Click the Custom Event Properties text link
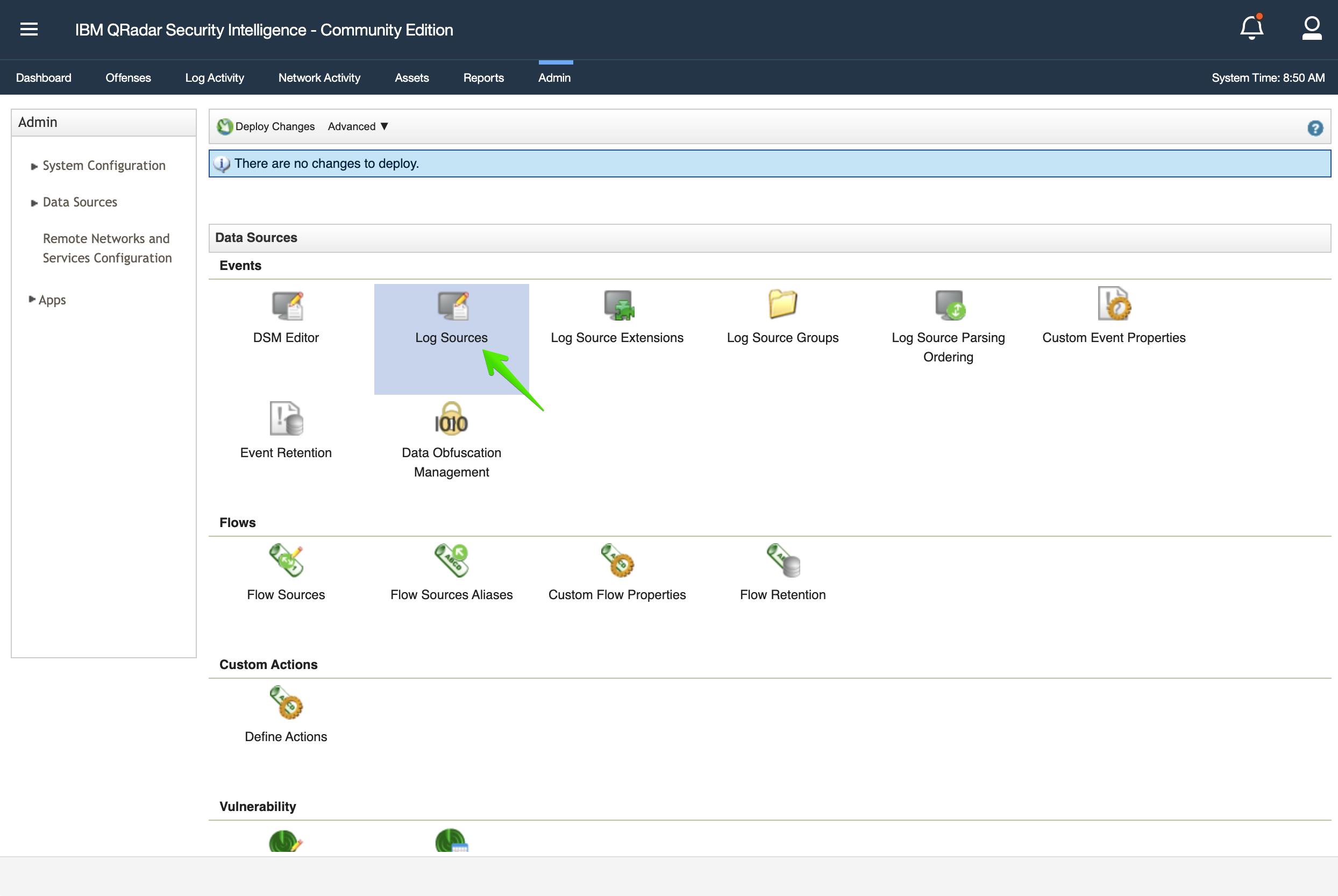This screenshot has width=1338, height=896. [x=1114, y=338]
